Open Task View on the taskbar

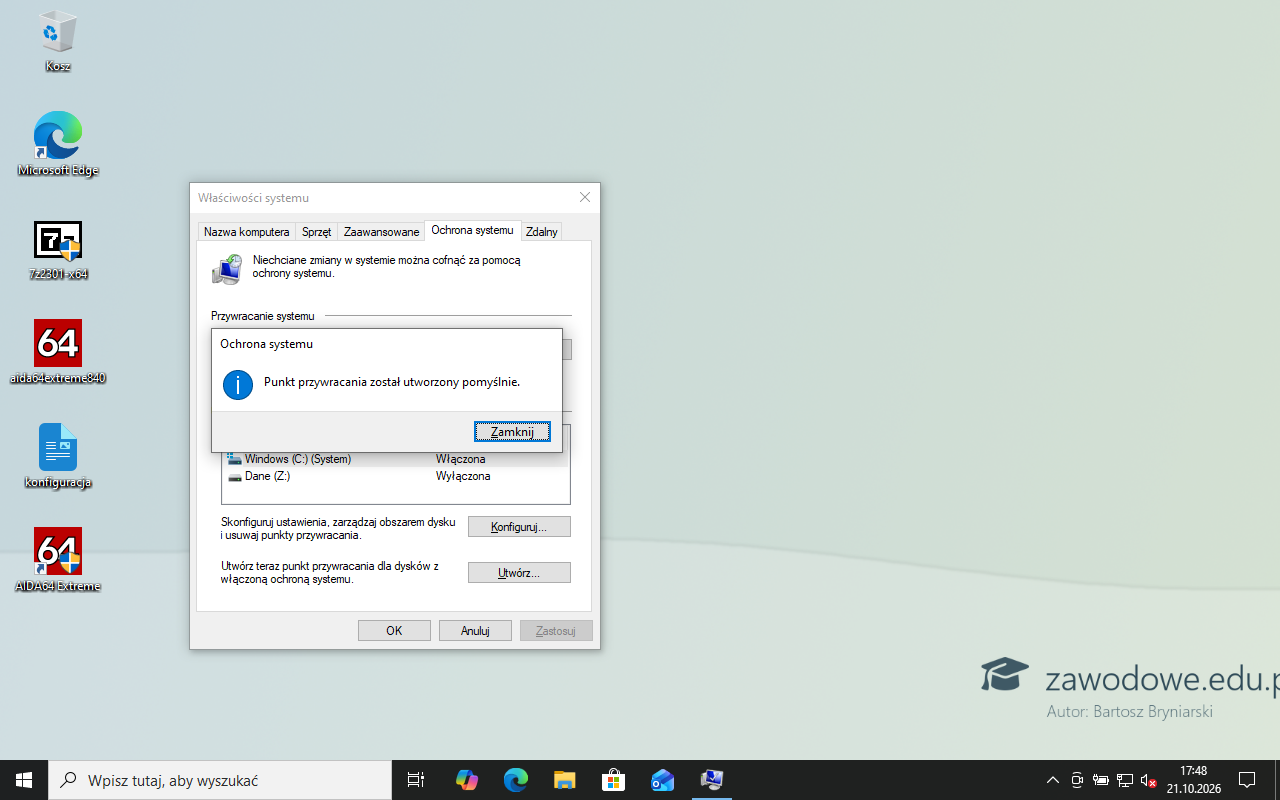tap(416, 780)
